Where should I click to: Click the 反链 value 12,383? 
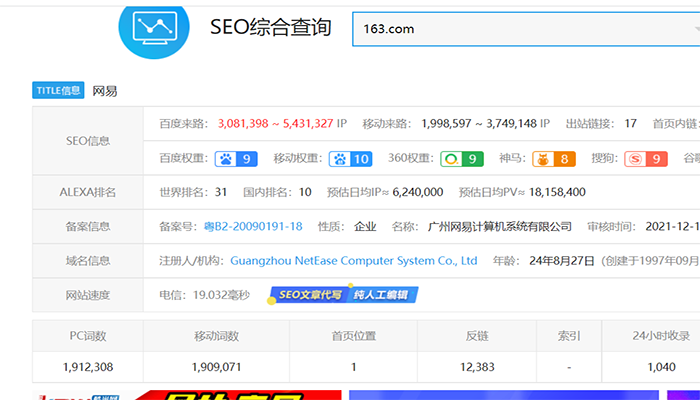pyautogui.click(x=477, y=367)
